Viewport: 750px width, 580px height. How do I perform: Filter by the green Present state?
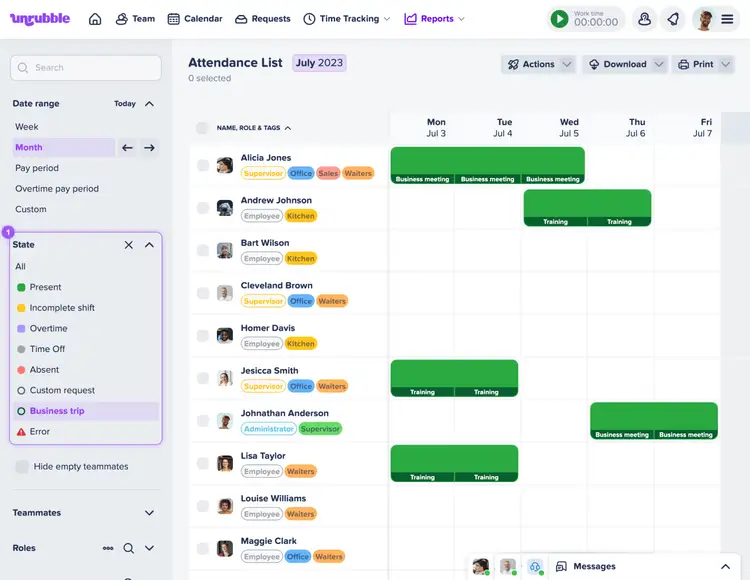[x=45, y=287]
